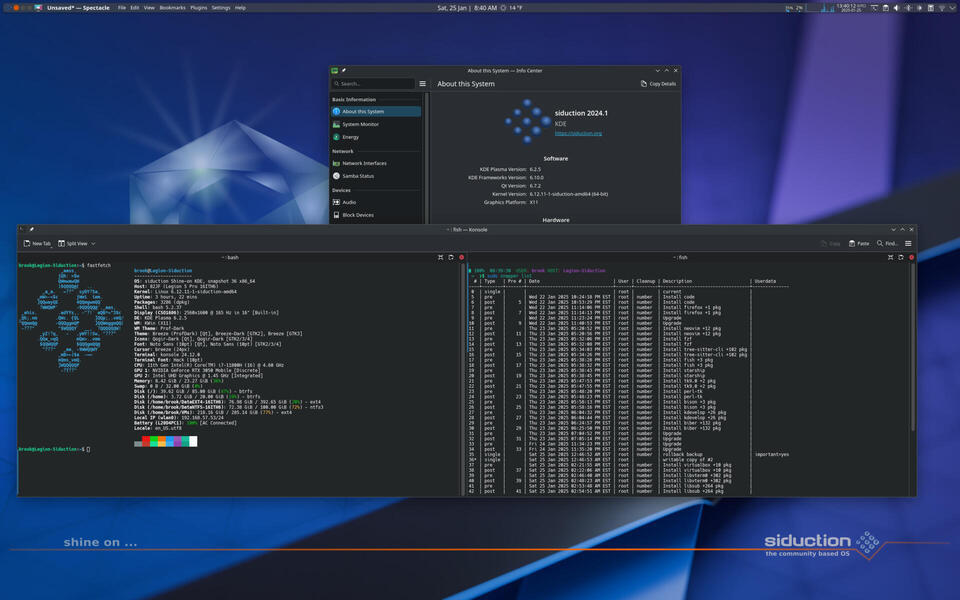Maximize the bash terminal pane
Image resolution: width=960 pixels, height=600 pixels.
coord(440,258)
